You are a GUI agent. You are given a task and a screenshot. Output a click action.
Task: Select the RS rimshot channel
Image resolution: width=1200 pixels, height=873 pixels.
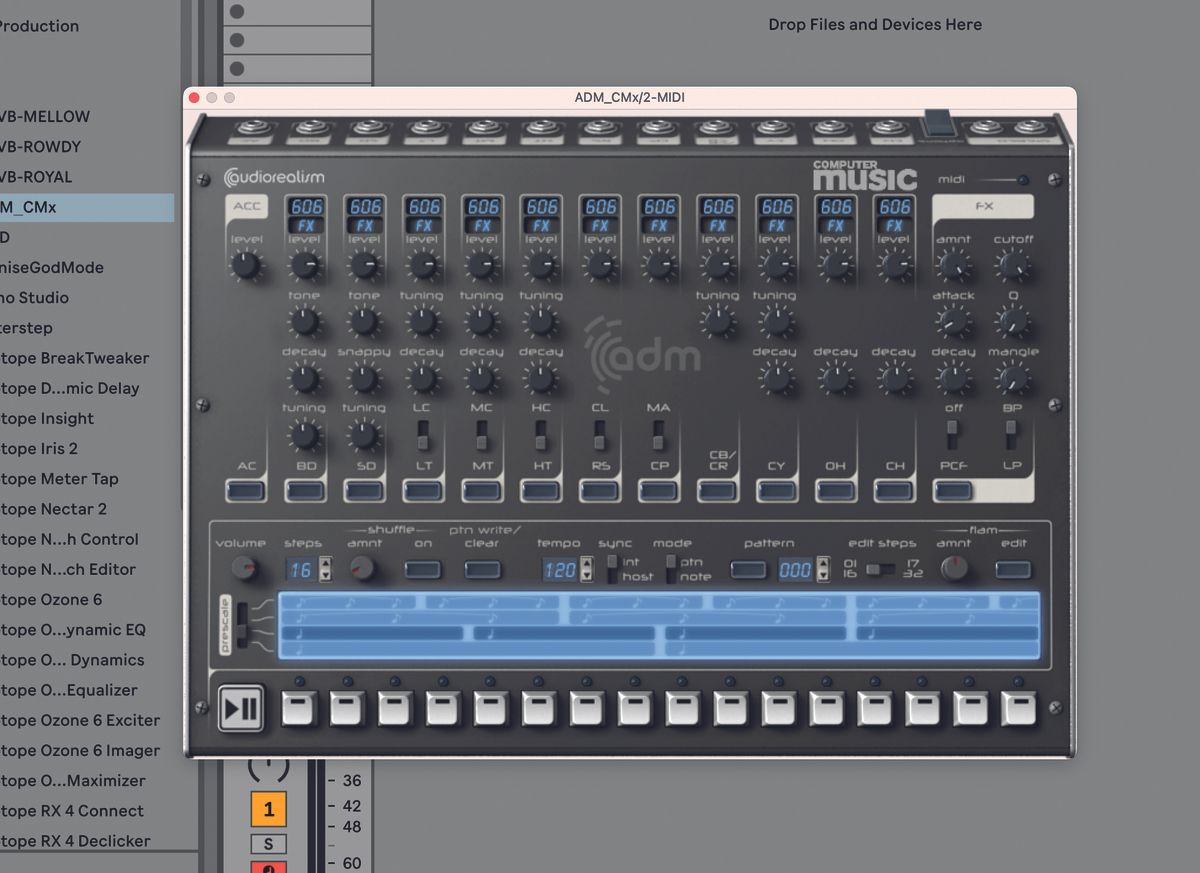pos(600,490)
